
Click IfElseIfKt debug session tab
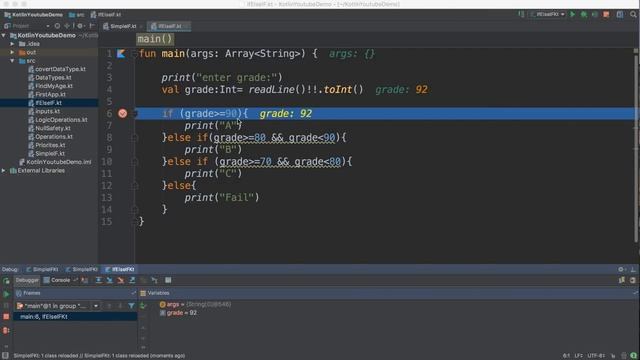pyautogui.click(x=120, y=269)
